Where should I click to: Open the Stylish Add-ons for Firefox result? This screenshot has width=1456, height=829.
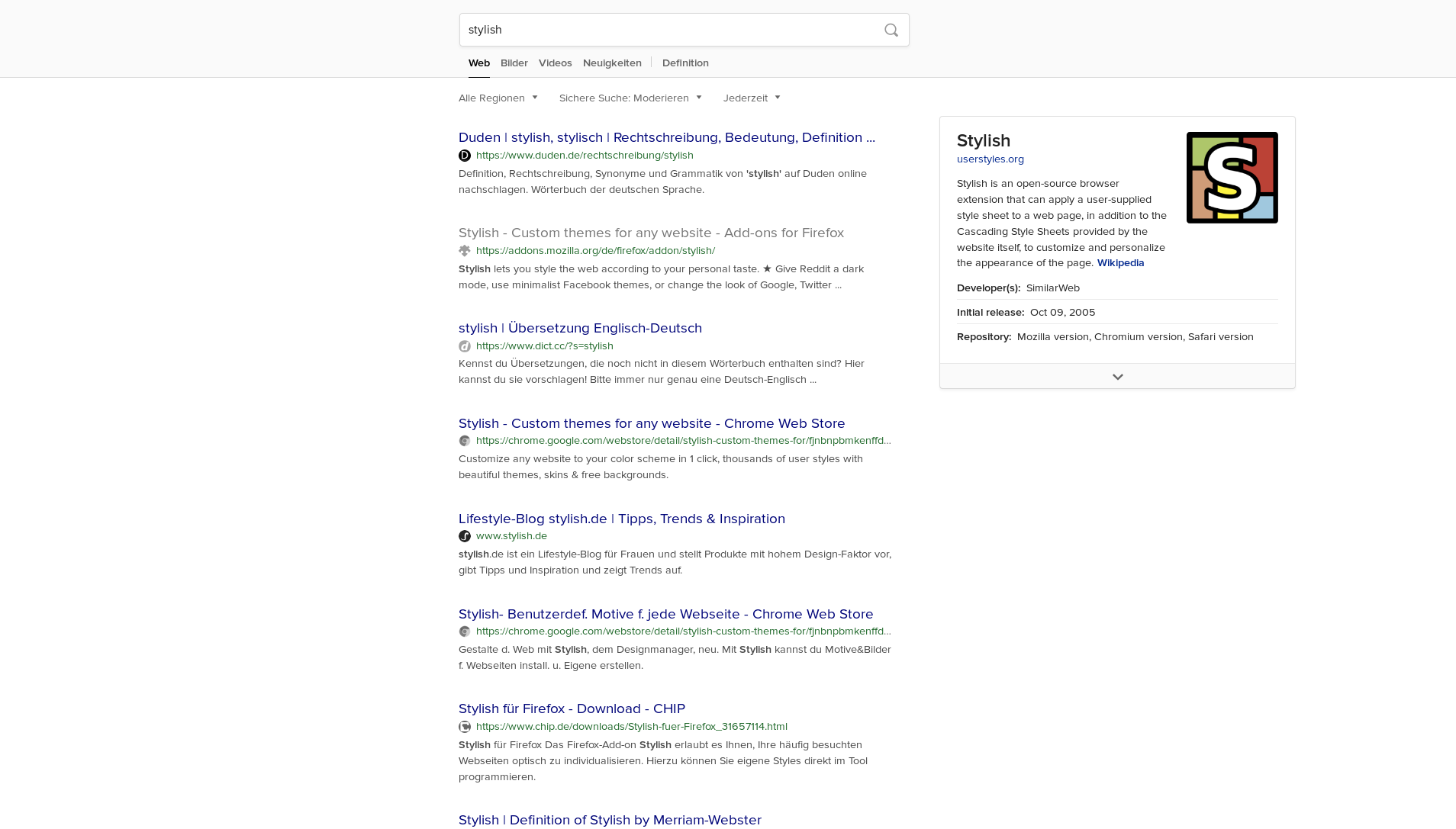[651, 233]
